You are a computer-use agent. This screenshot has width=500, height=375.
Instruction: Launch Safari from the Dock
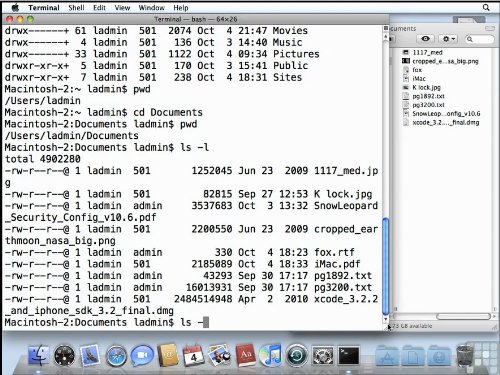pyautogui.click(x=116, y=355)
